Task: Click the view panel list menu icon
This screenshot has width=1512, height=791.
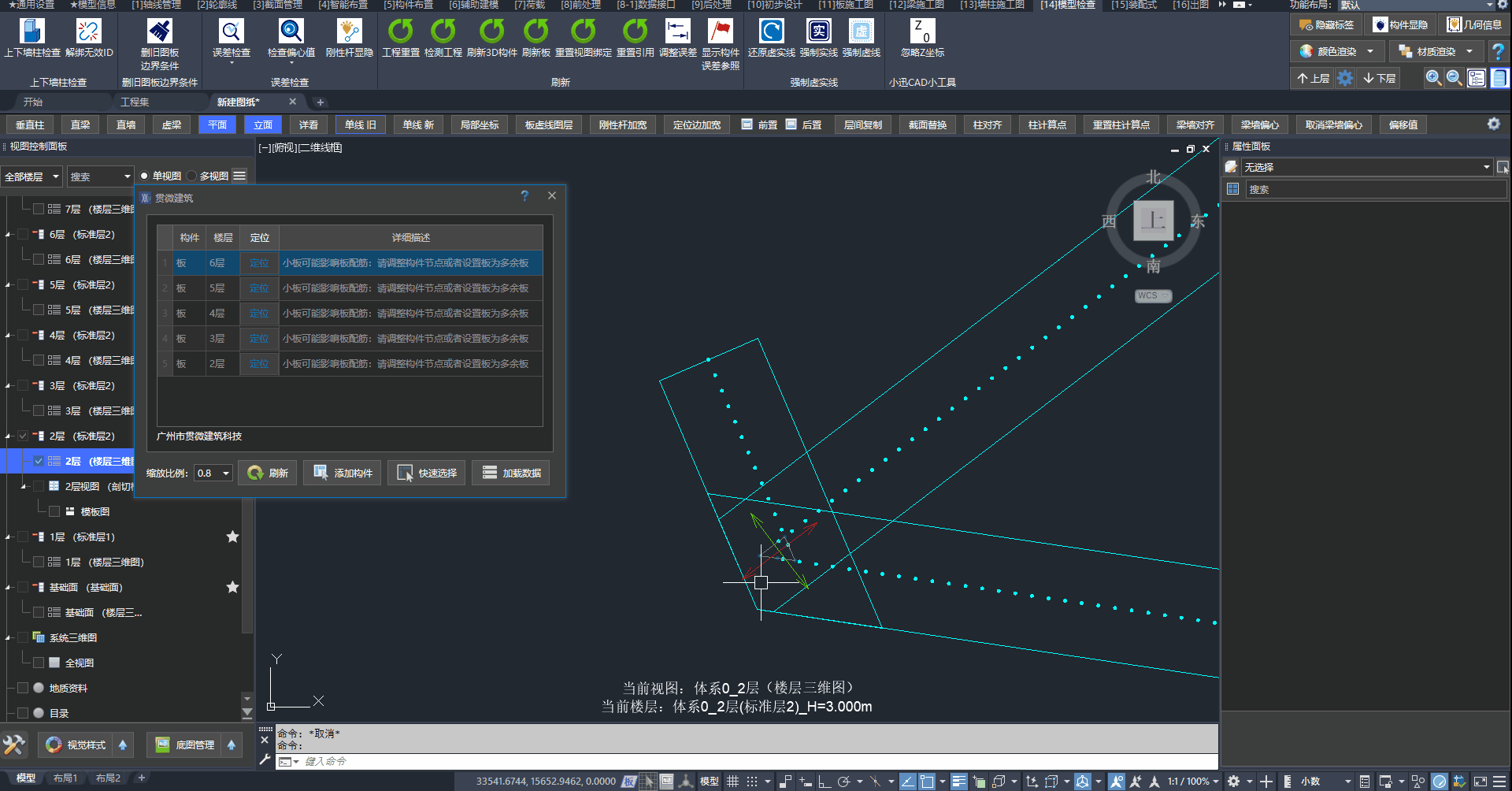Action: tap(239, 176)
